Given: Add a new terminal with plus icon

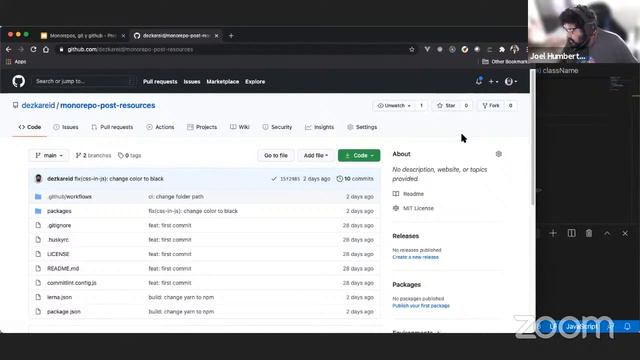Looking at the screenshot, I should (x=553, y=233).
